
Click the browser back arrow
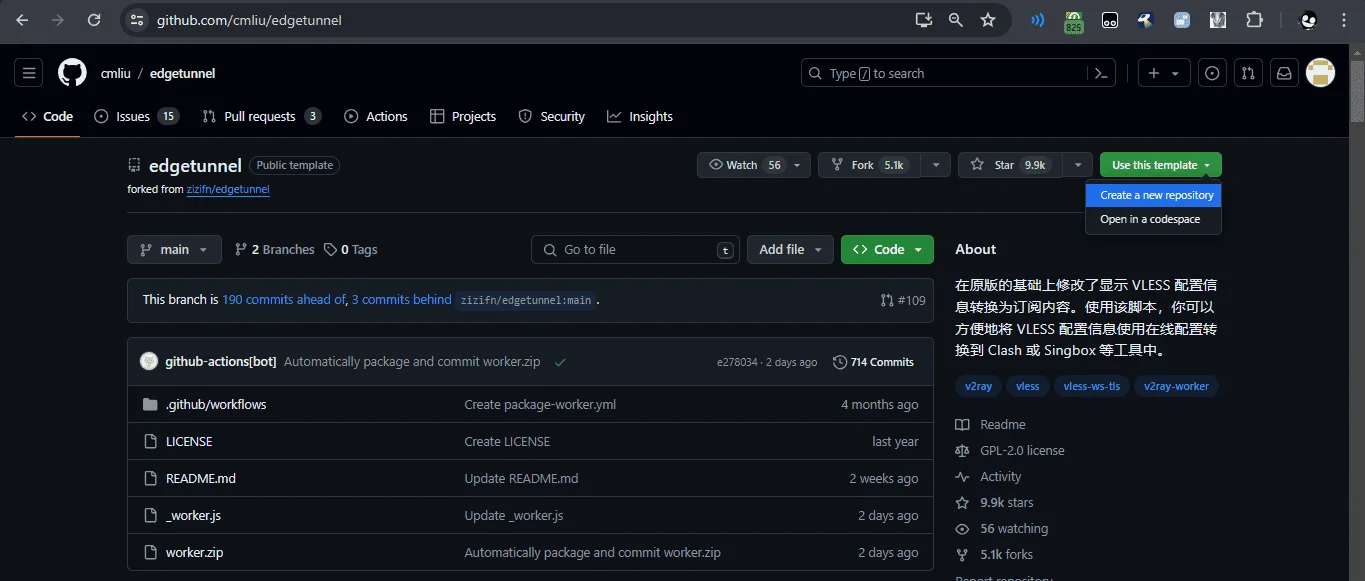coord(22,20)
